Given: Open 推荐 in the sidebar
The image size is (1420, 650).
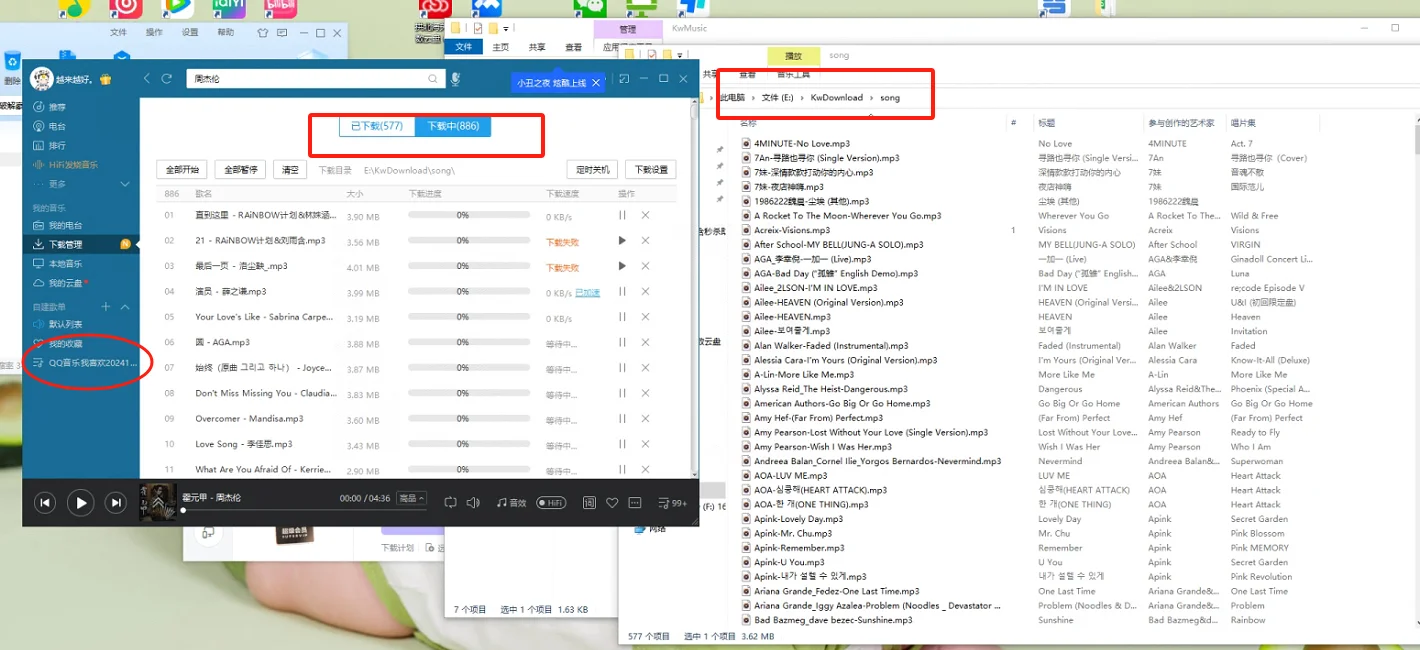Looking at the screenshot, I should point(57,107).
